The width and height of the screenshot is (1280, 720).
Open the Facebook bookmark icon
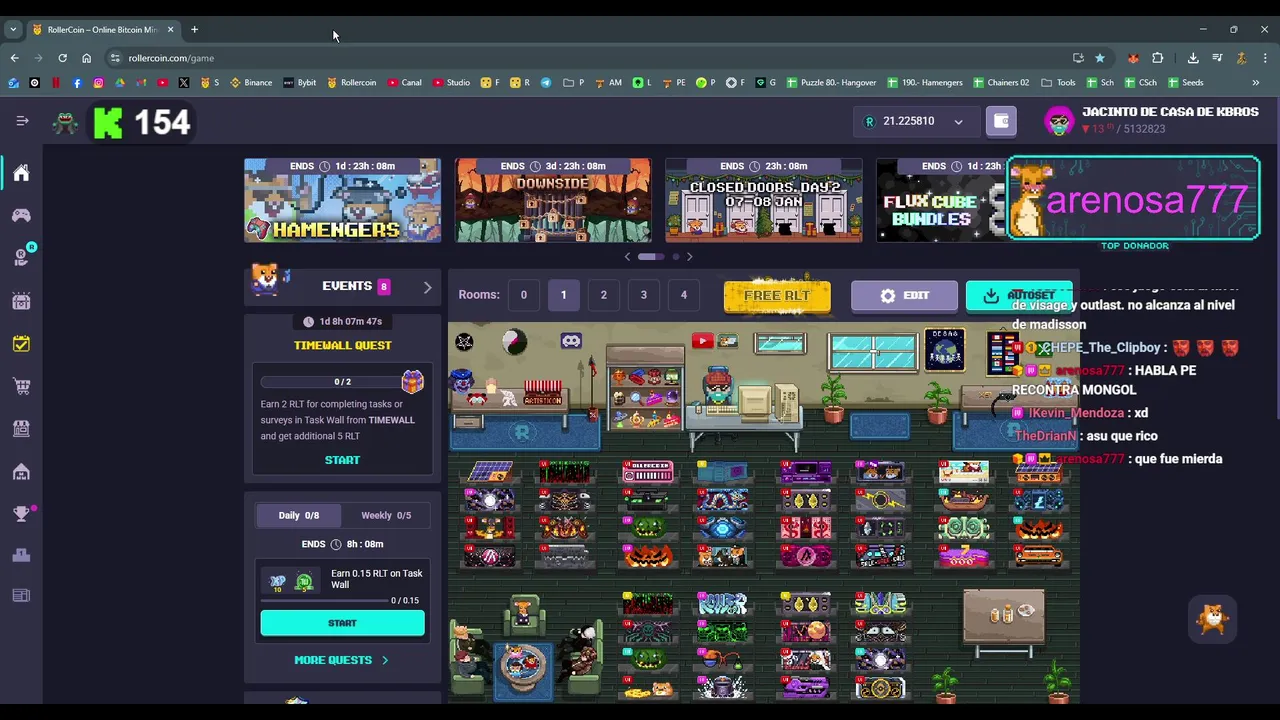coord(77,82)
